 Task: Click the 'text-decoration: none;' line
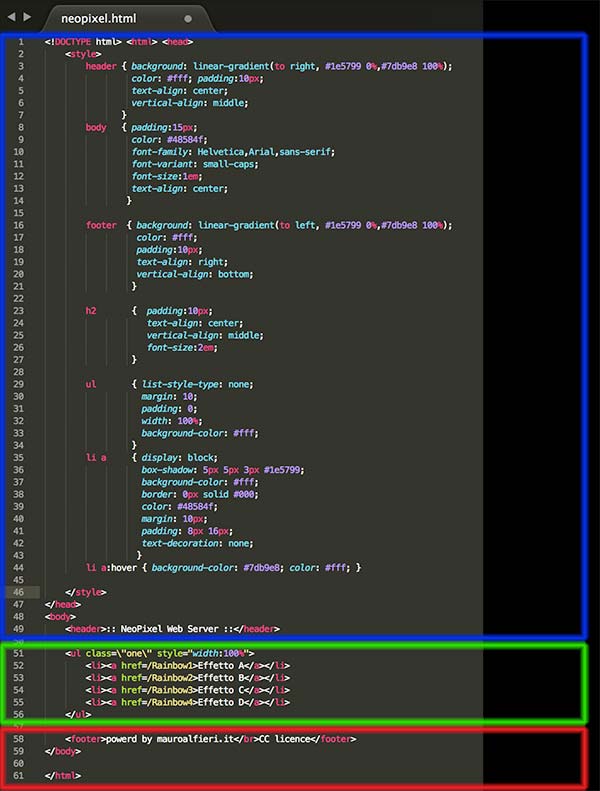[197, 543]
